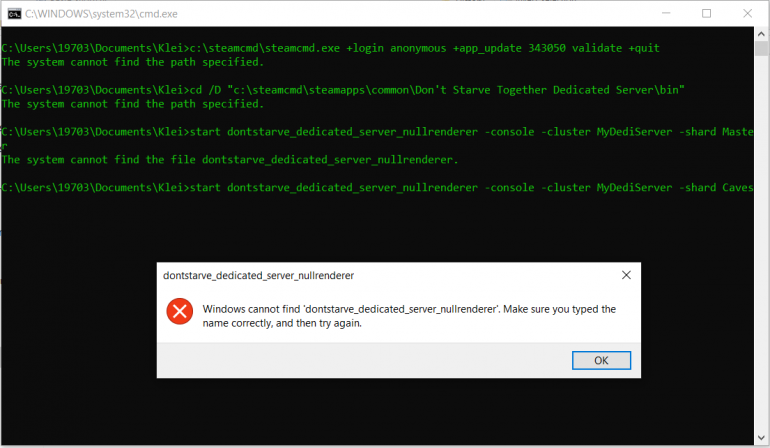Open the cmd.exe title bar system icon

pos(14,14)
